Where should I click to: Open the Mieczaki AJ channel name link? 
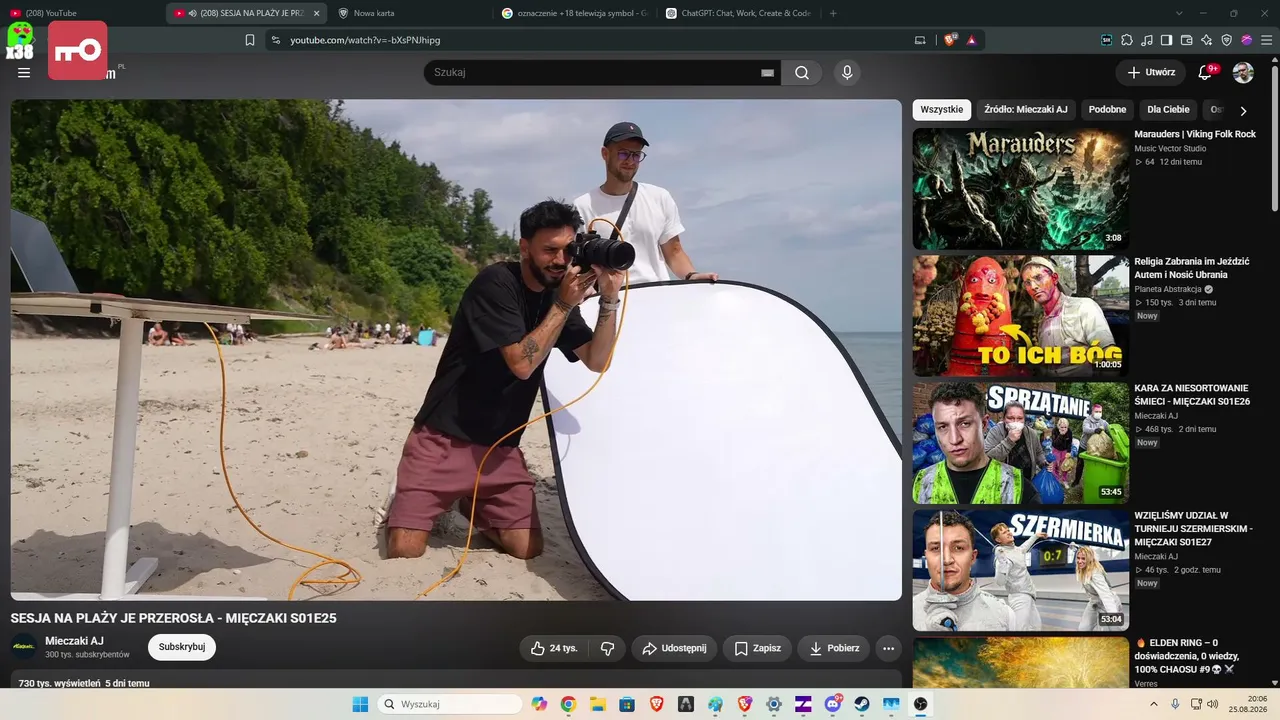[74, 641]
